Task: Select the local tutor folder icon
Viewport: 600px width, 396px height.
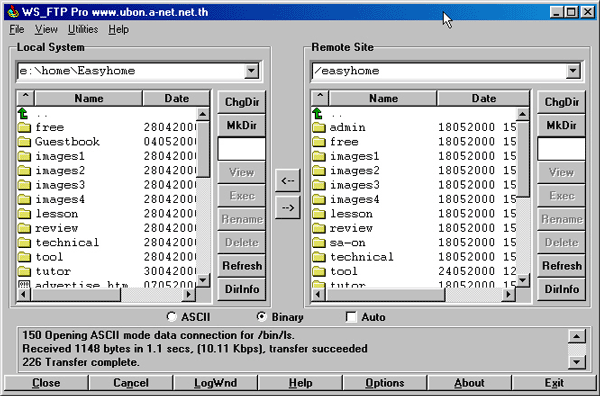Action: [x=24, y=272]
